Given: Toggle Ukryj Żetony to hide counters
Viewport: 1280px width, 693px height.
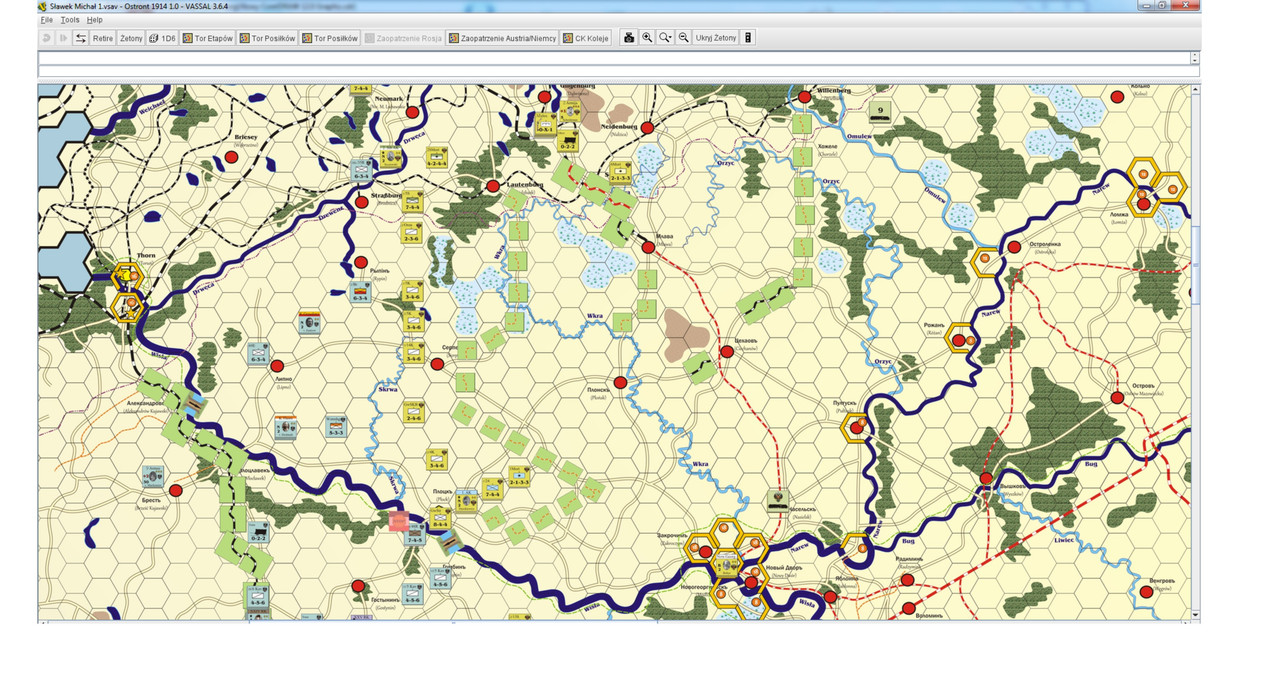Looking at the screenshot, I should (716, 38).
